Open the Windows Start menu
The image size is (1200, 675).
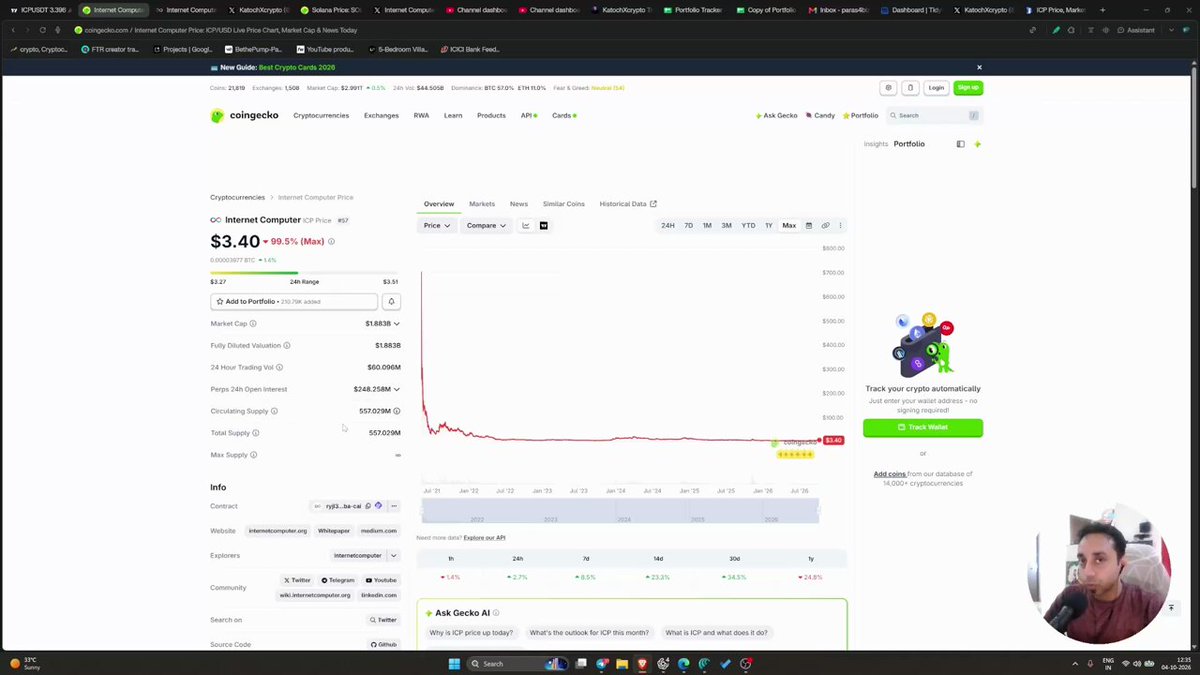coord(454,663)
